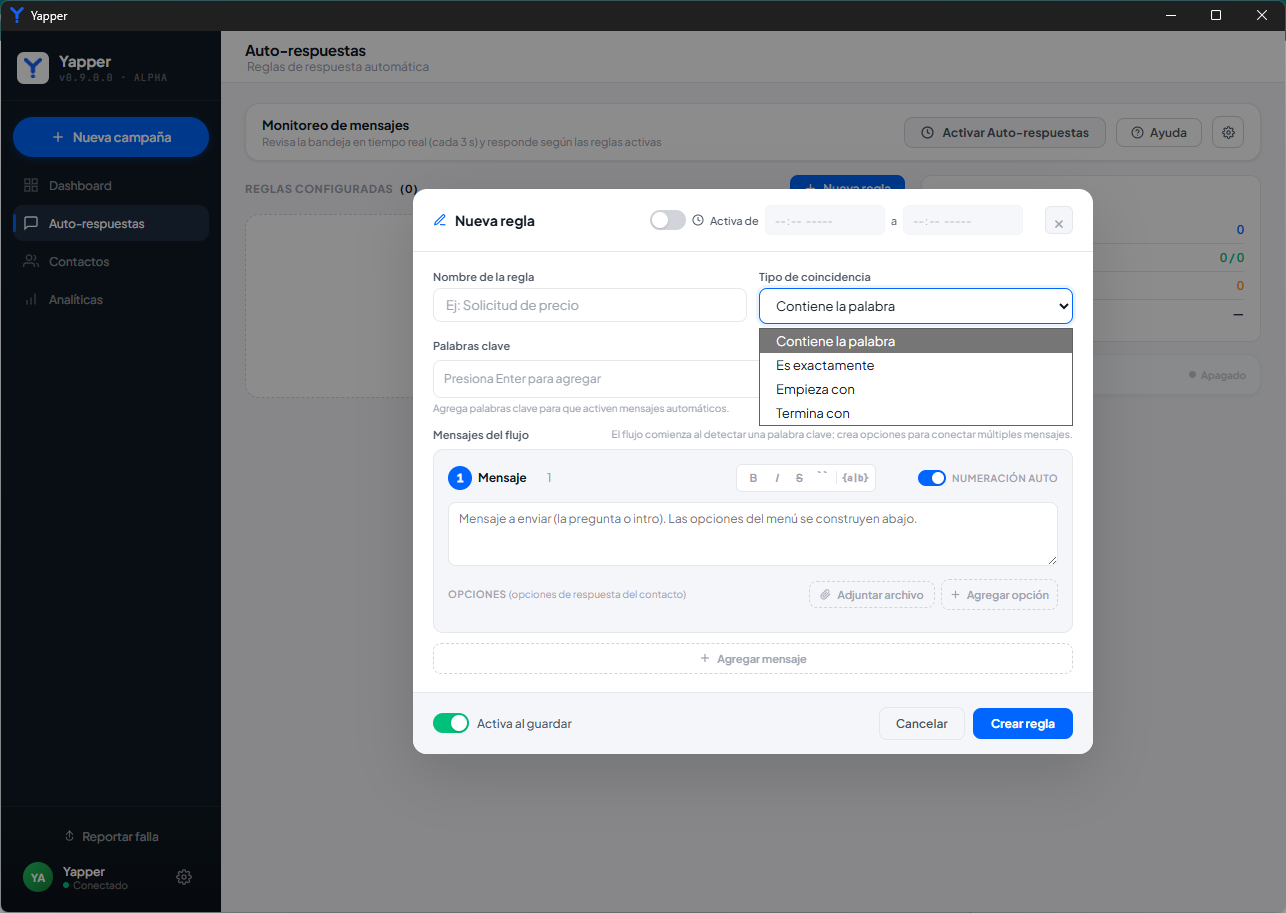The width and height of the screenshot is (1286, 913).
Task: Click Activar Auto-respuestas button
Action: click(1004, 132)
